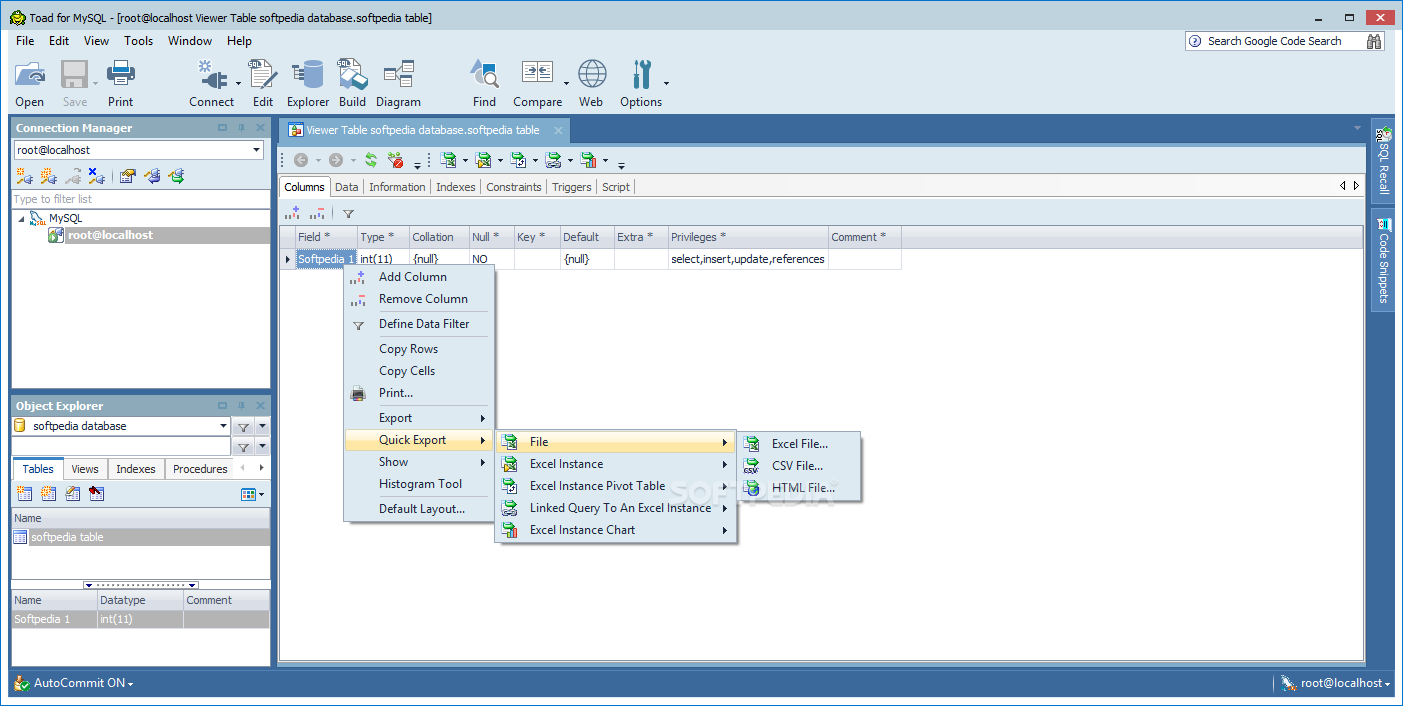This screenshot has height=706, width=1403.
Task: Click the Privileges column header
Action: click(748, 237)
